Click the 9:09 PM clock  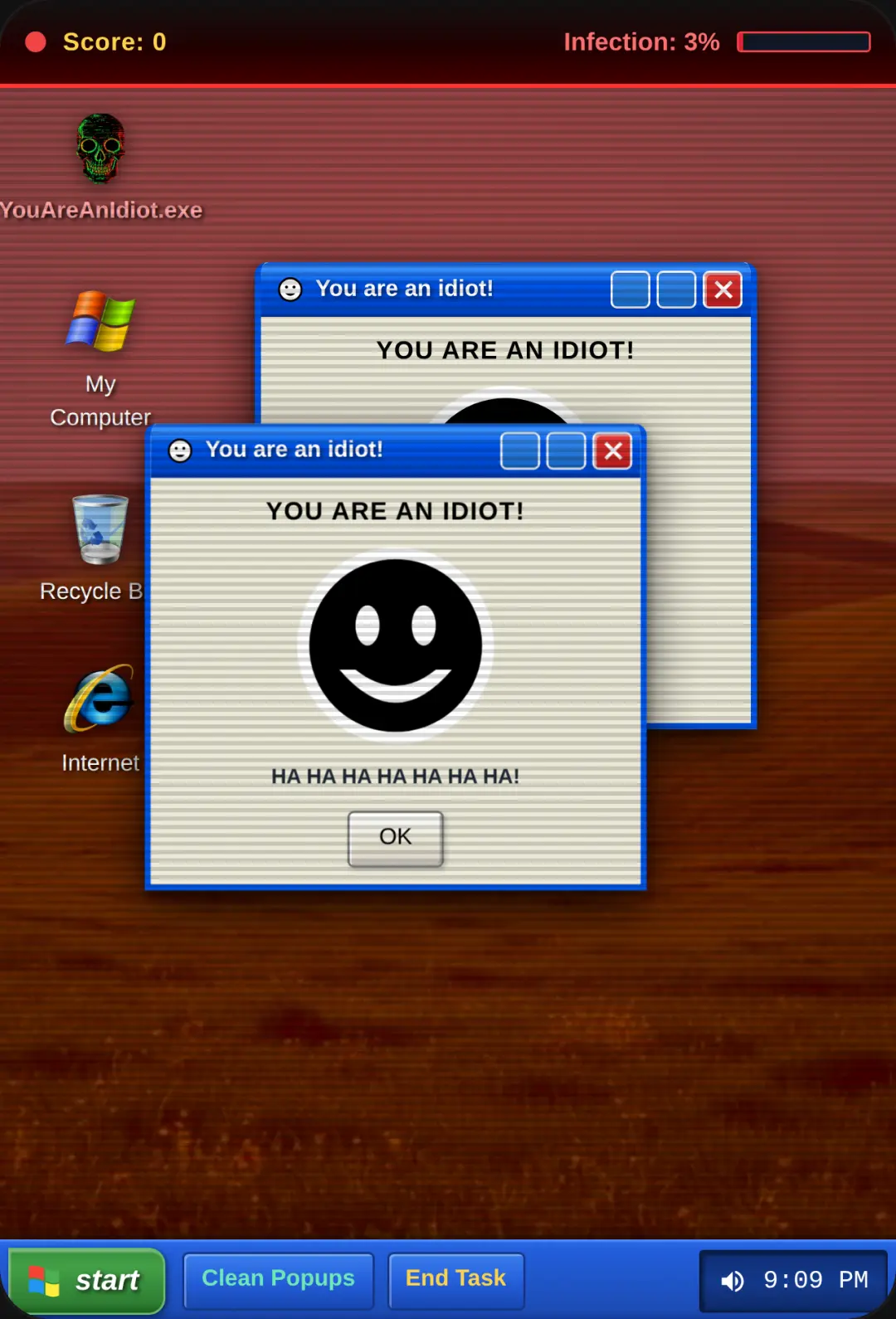tap(816, 1280)
